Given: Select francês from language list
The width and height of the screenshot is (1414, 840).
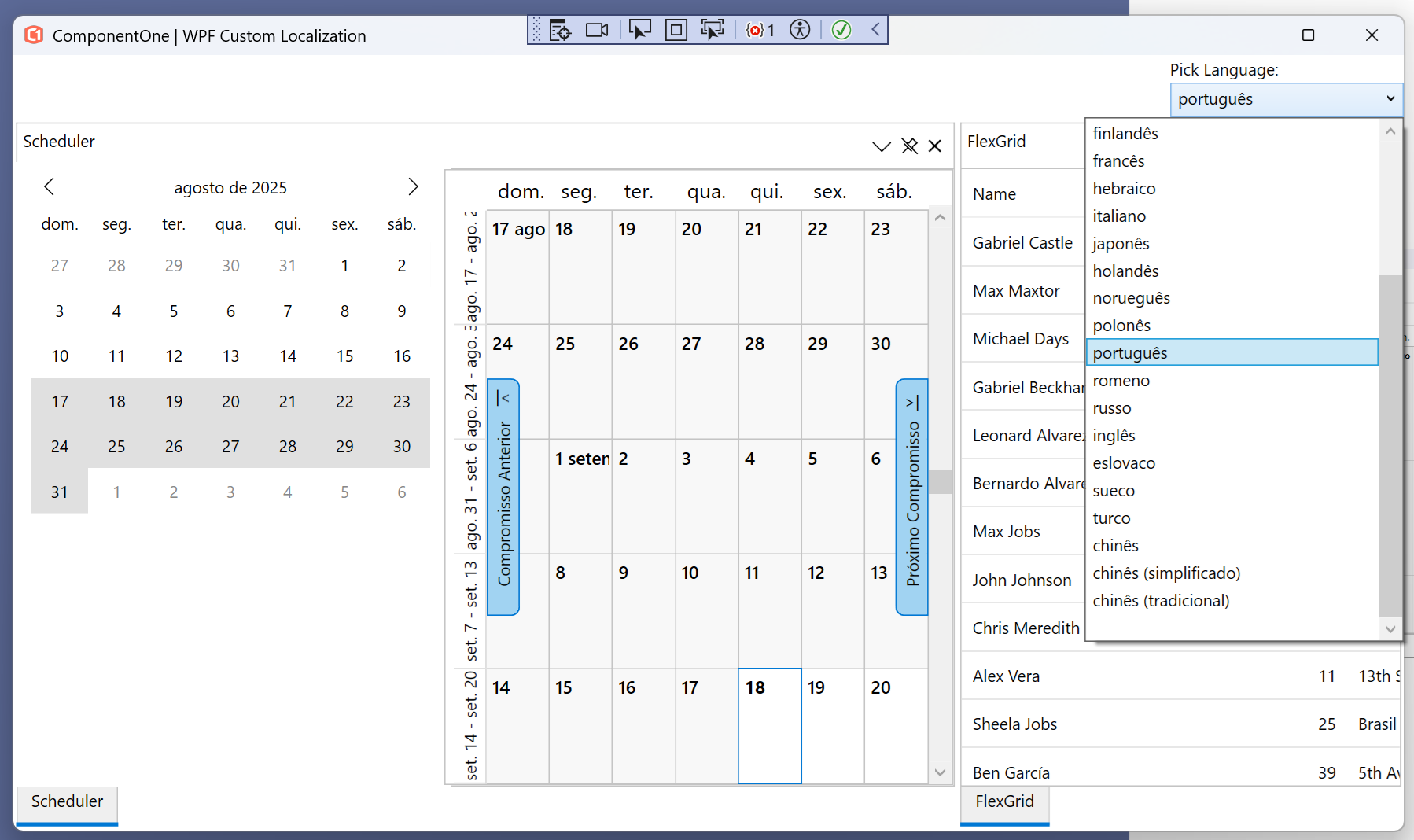Looking at the screenshot, I should (x=1232, y=161).
